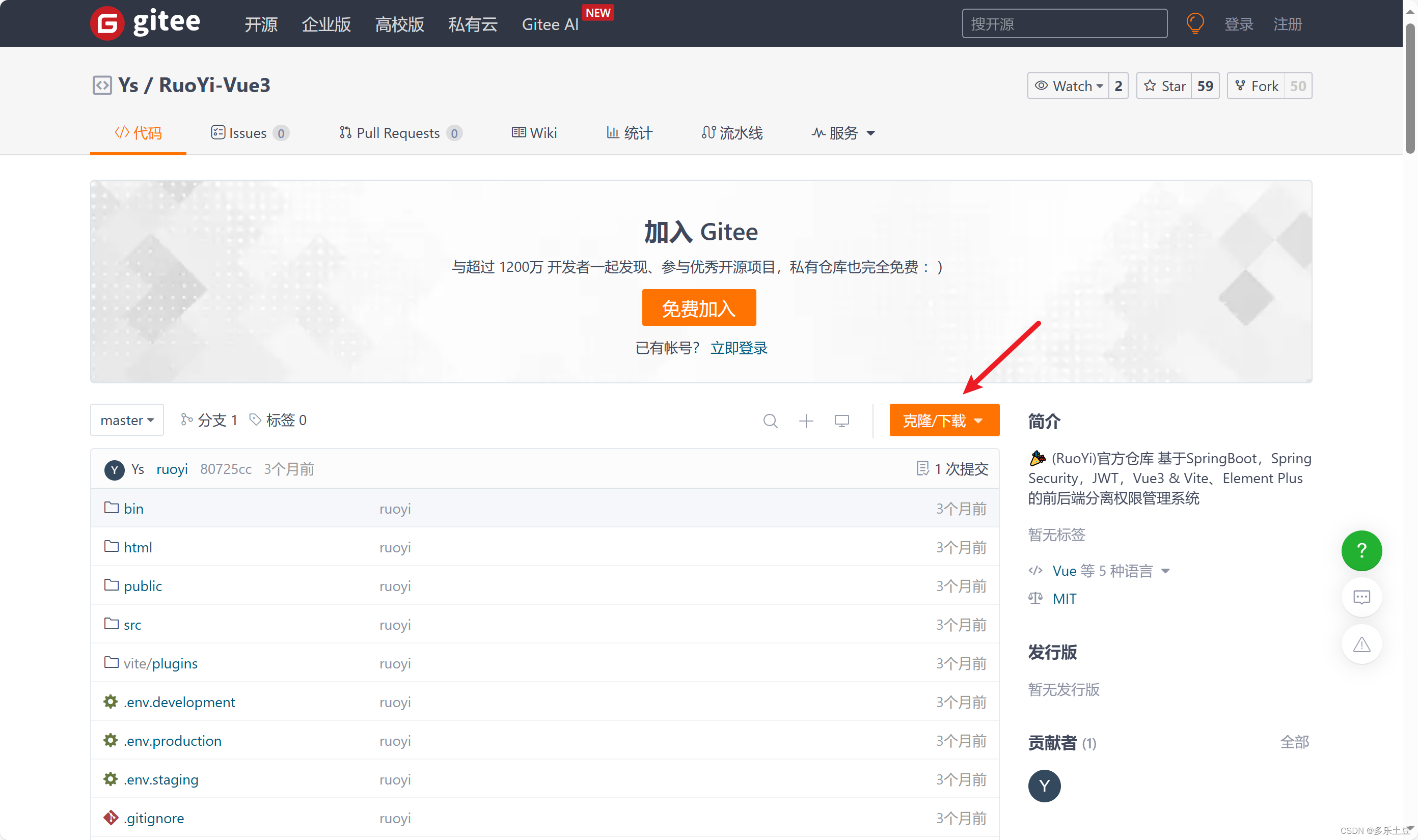This screenshot has height=840, width=1418.
Task: Expand the 克隆/下载 dropdown button
Action: (x=944, y=420)
